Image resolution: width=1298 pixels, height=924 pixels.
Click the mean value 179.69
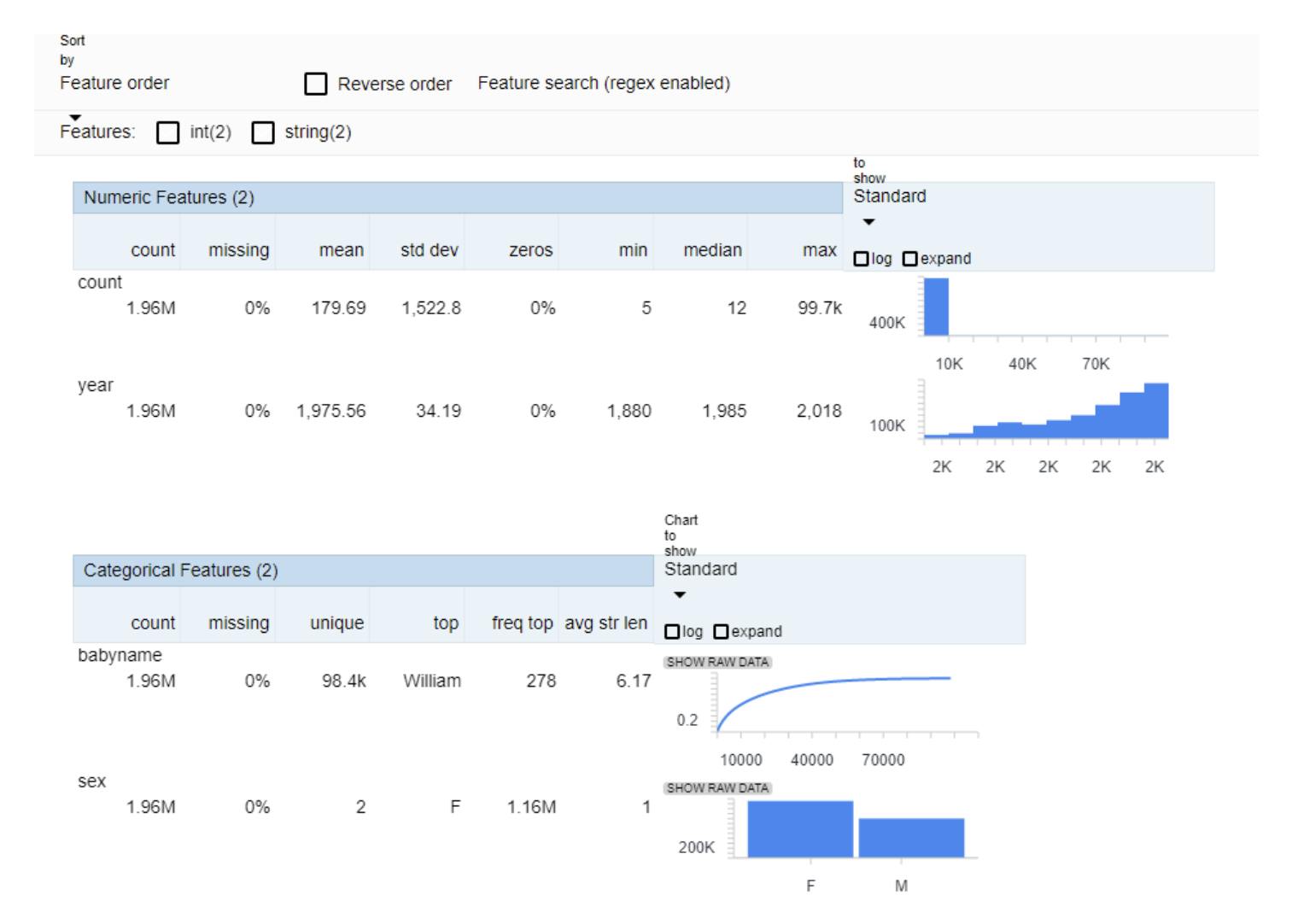point(338,308)
